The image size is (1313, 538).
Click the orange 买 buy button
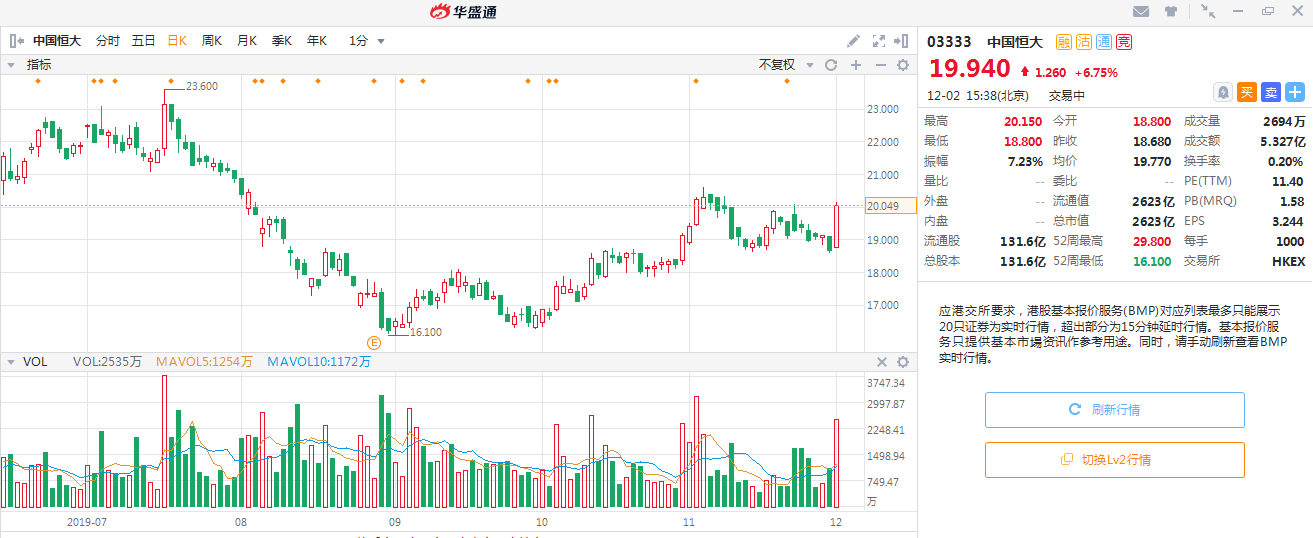tap(1246, 92)
